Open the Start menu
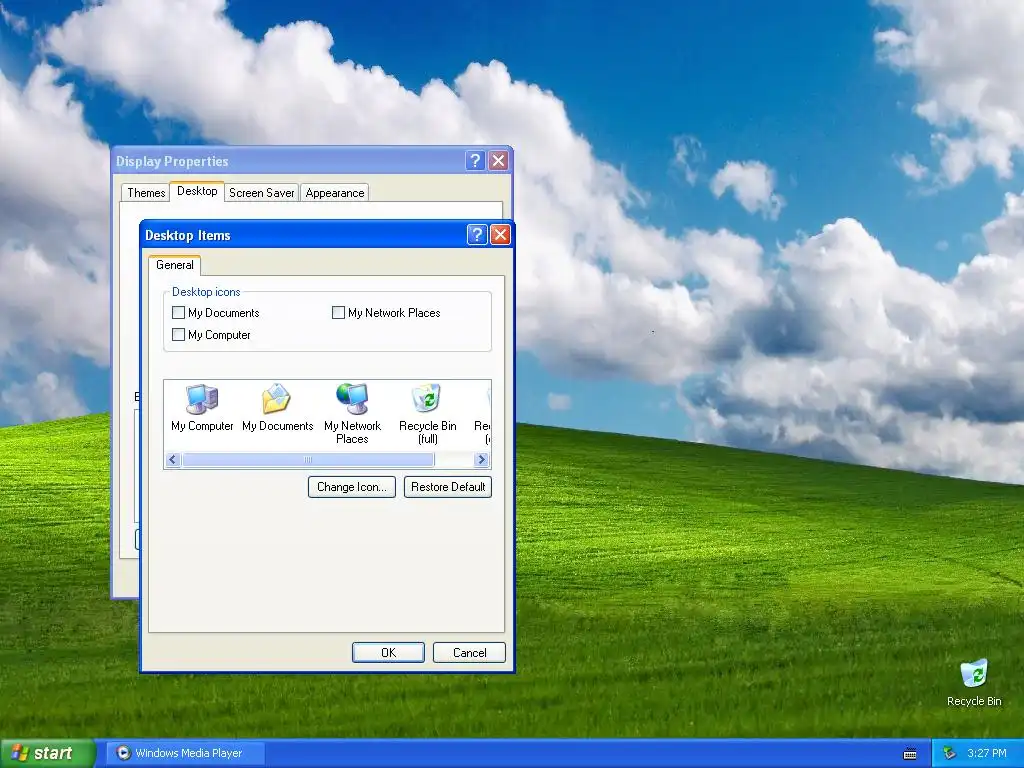Screen dimensions: 1024x768 [x=47, y=753]
